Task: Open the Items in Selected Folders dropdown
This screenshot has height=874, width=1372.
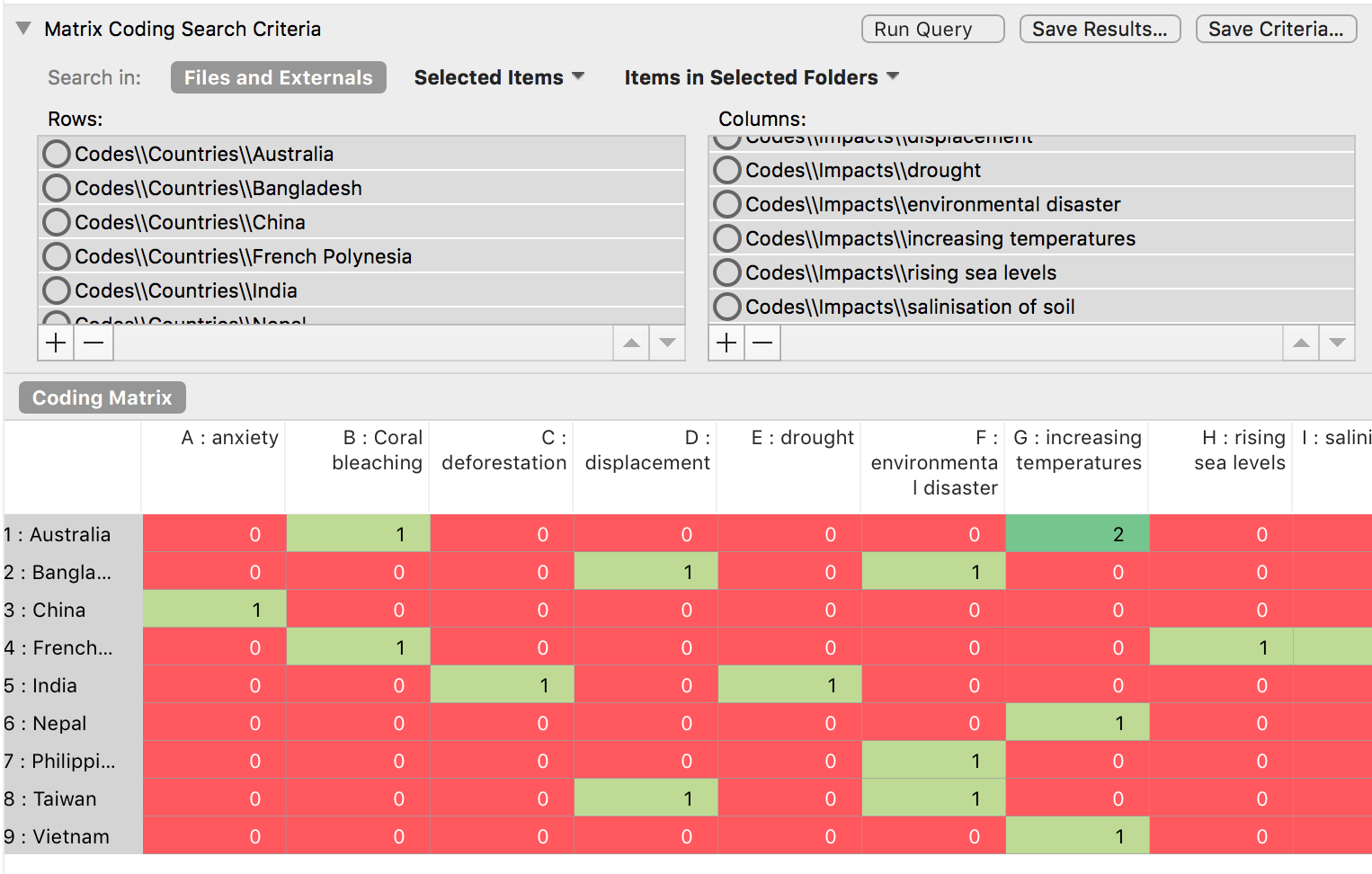Action: [x=761, y=77]
